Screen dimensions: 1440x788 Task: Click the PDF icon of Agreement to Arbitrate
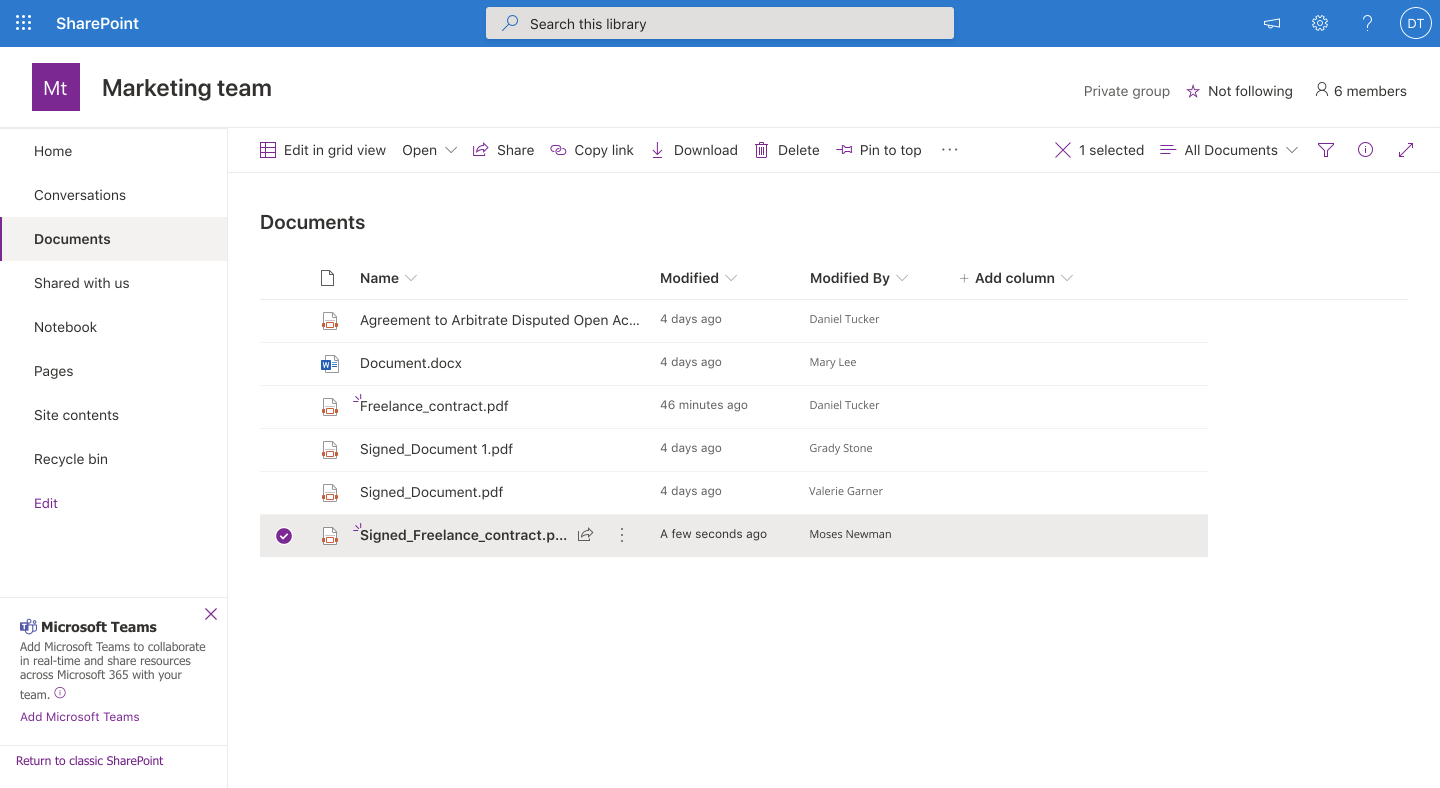point(329,320)
